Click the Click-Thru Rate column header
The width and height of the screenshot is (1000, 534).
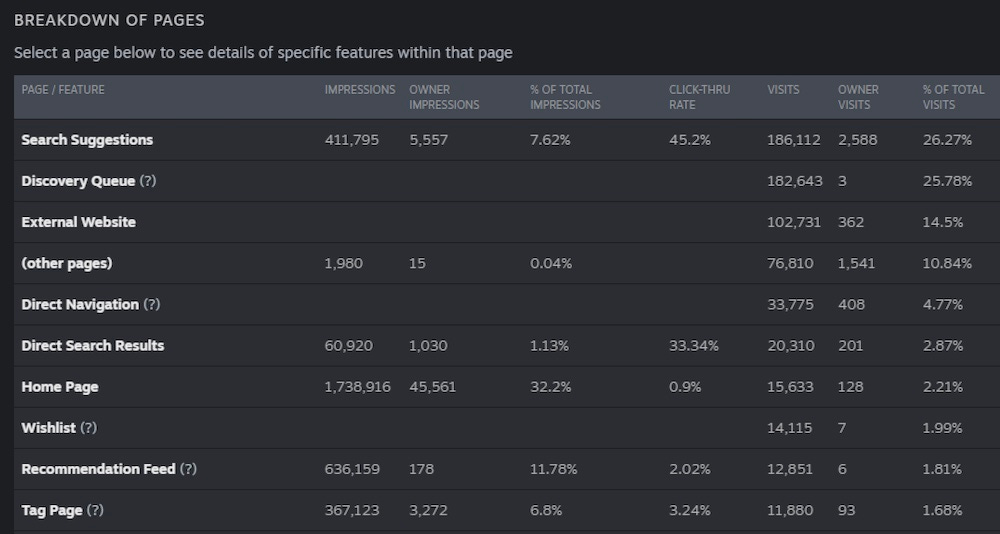point(700,97)
